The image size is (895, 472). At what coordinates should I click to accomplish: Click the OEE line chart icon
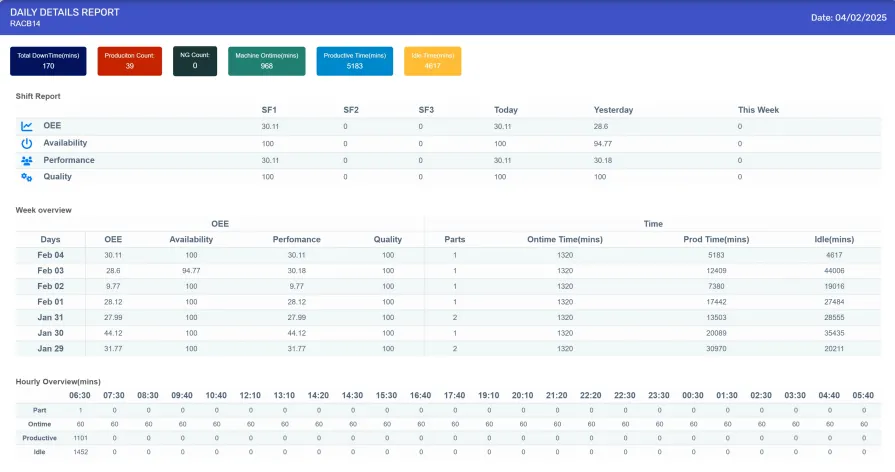(x=27, y=127)
